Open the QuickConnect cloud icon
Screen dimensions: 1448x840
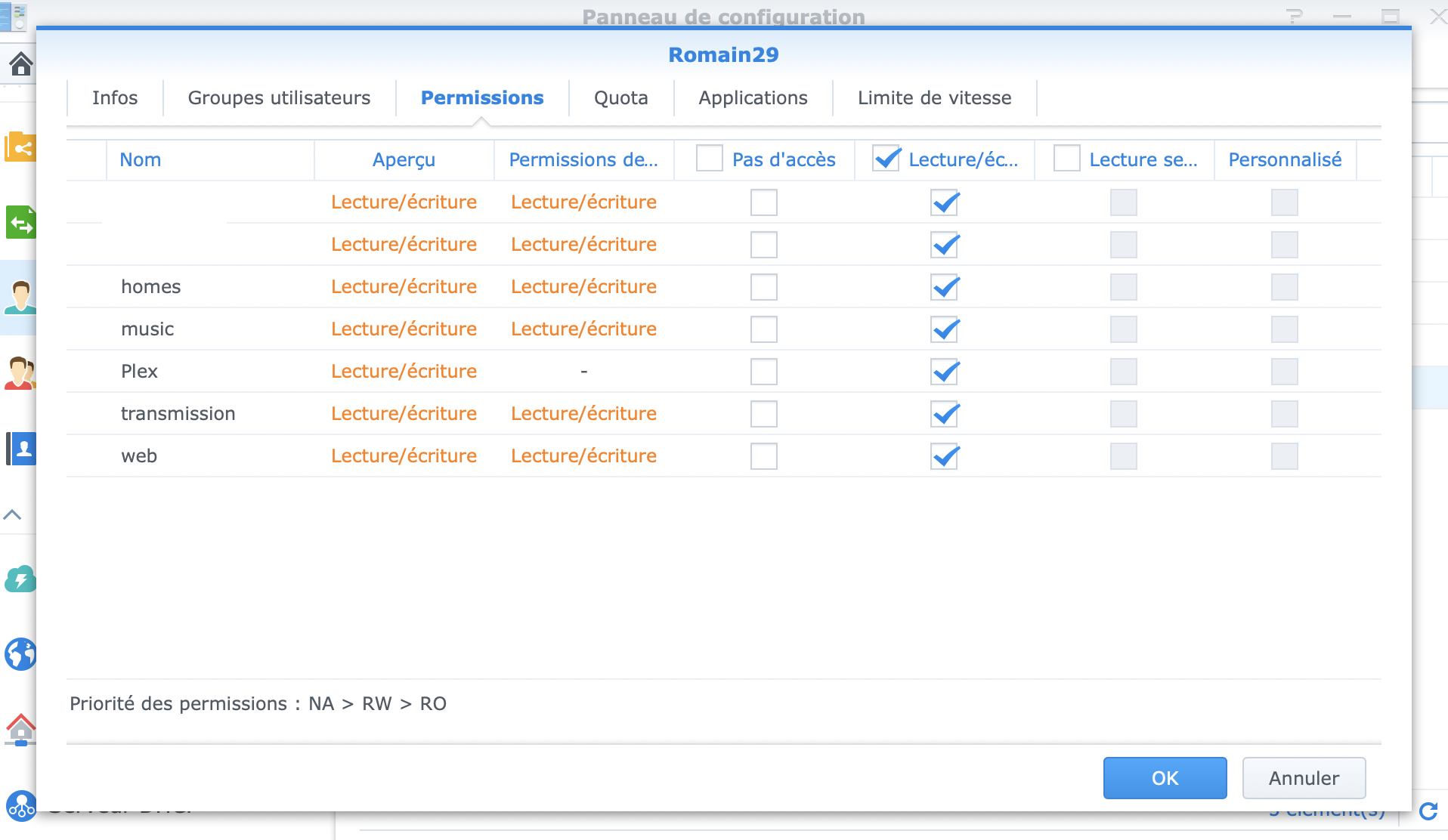20,579
